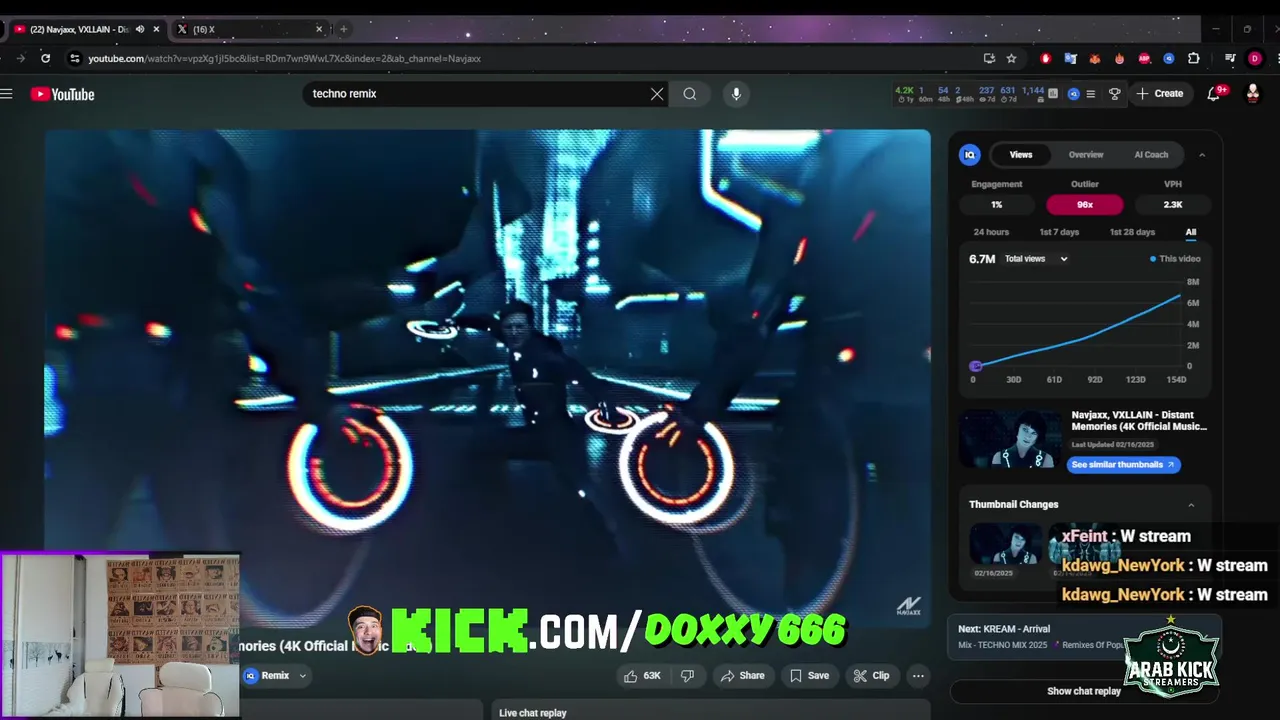Go to the YouTube home logo

pyautogui.click(x=62, y=94)
